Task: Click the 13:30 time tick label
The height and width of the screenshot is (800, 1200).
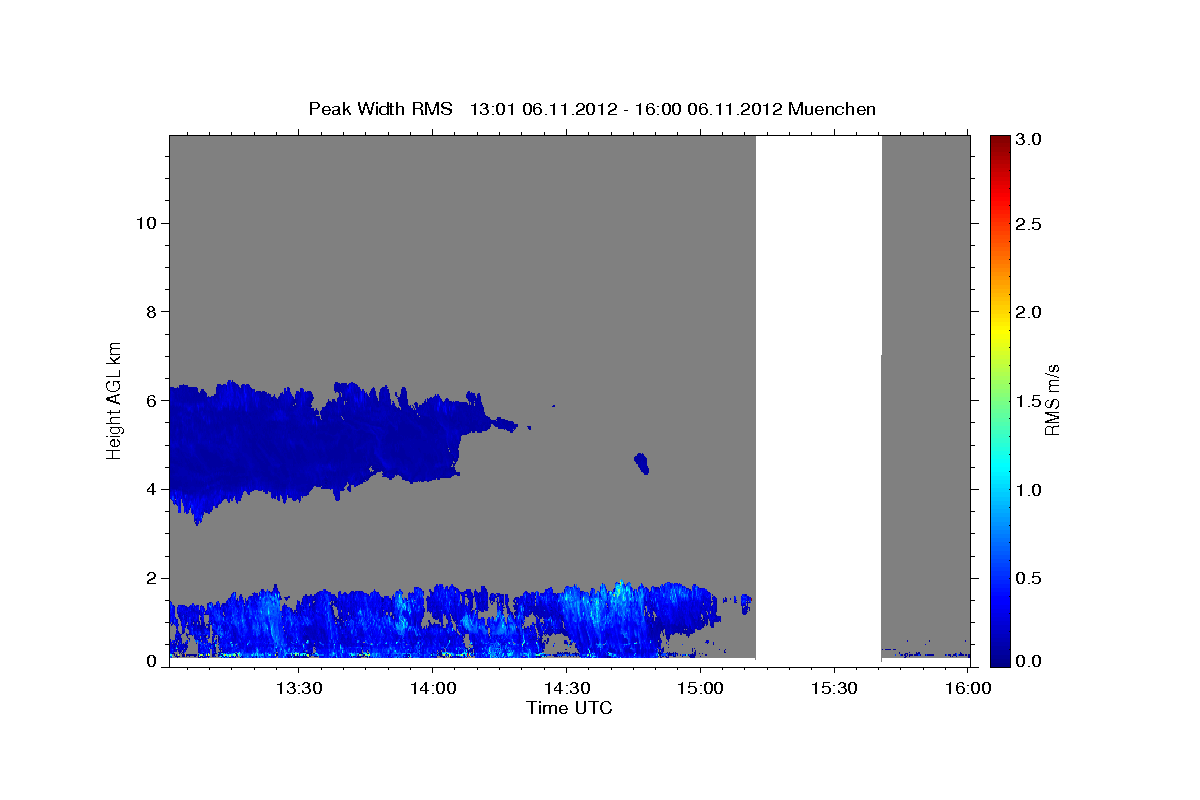Action: (299, 688)
